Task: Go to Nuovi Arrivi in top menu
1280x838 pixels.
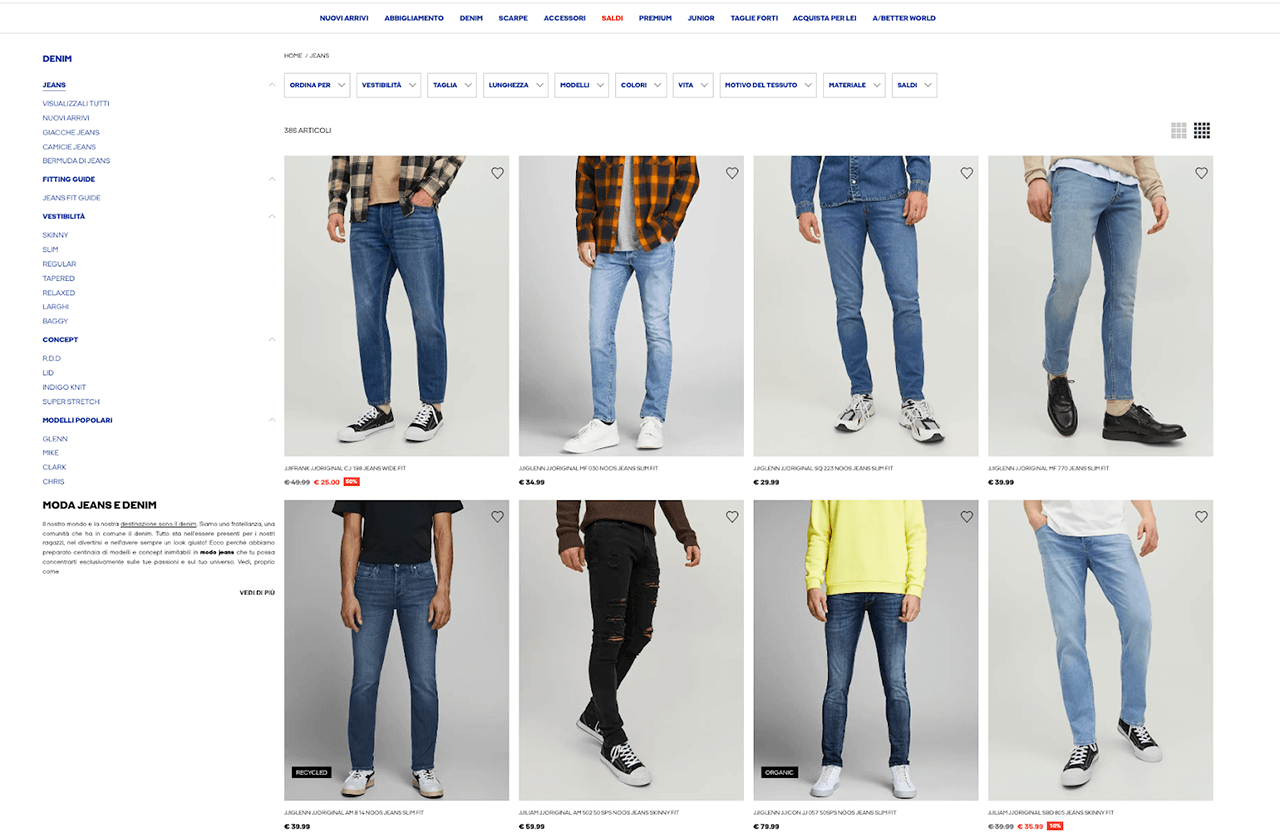Action: pos(344,18)
